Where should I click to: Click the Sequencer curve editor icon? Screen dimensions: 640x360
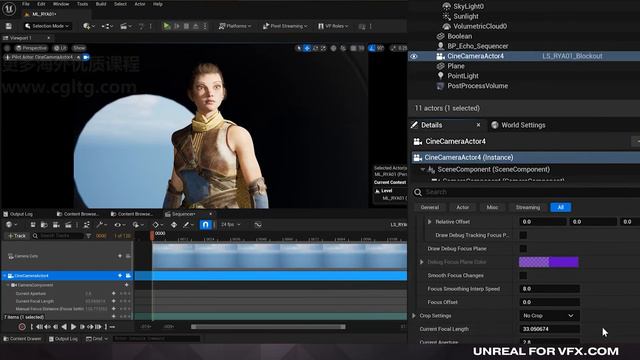(258, 225)
